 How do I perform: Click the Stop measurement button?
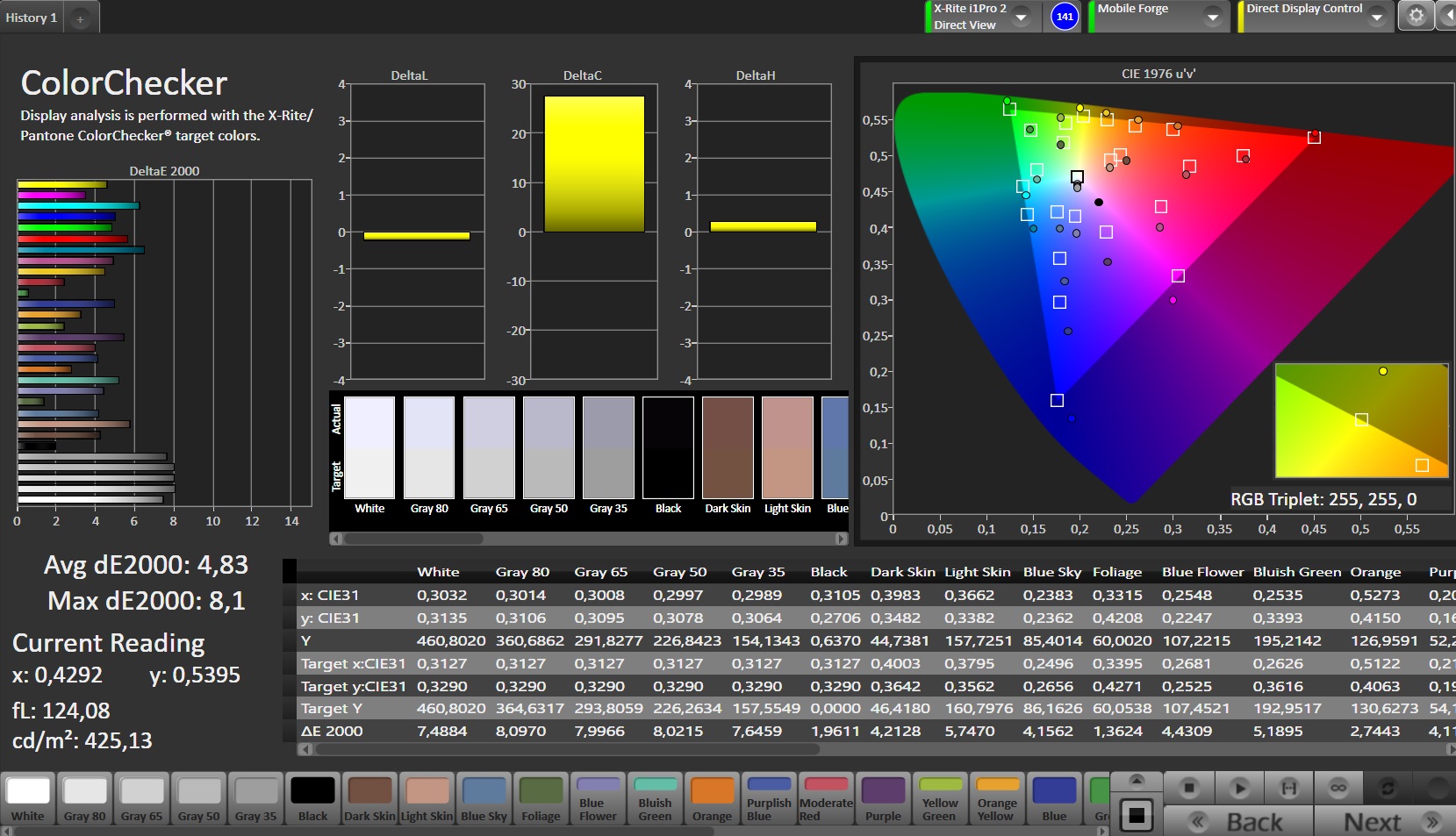point(1188,788)
